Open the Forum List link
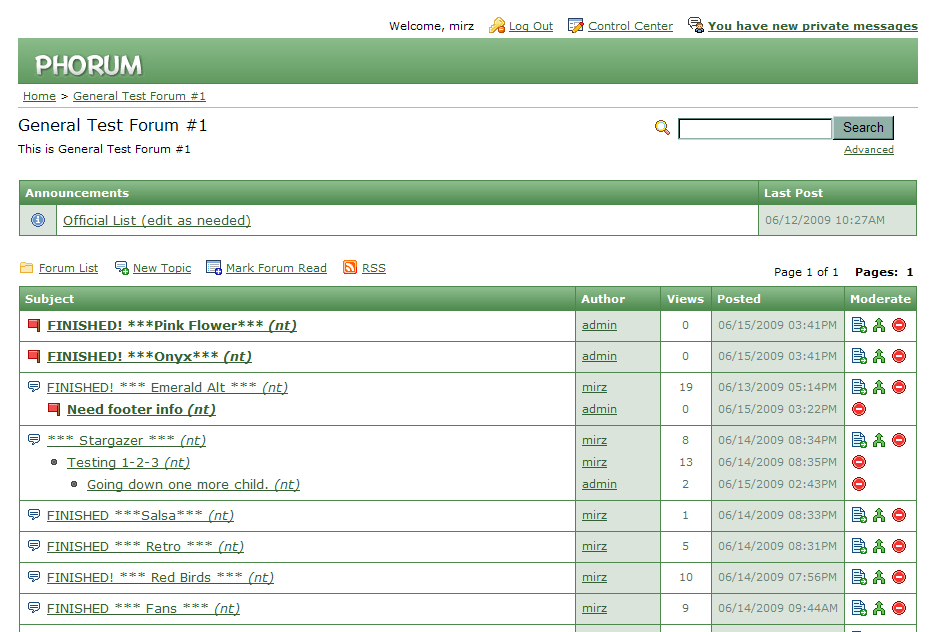This screenshot has height=632, width=934. 69,268
